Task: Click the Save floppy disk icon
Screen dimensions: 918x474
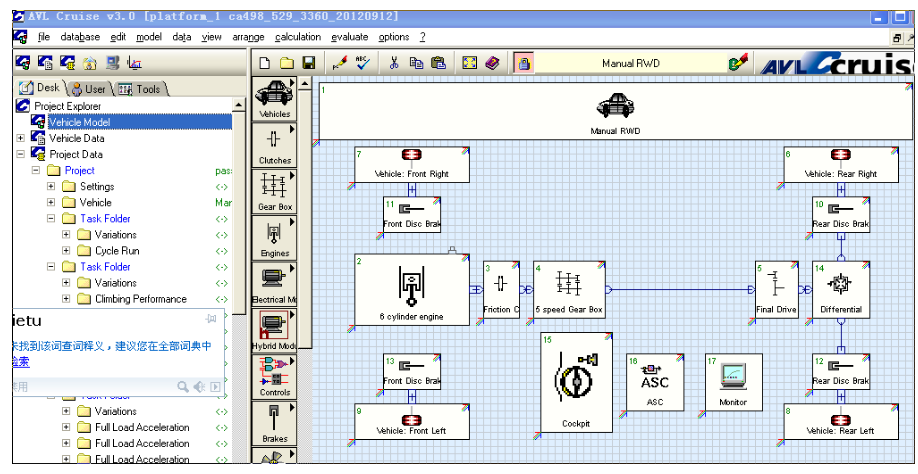Action: click(x=309, y=63)
